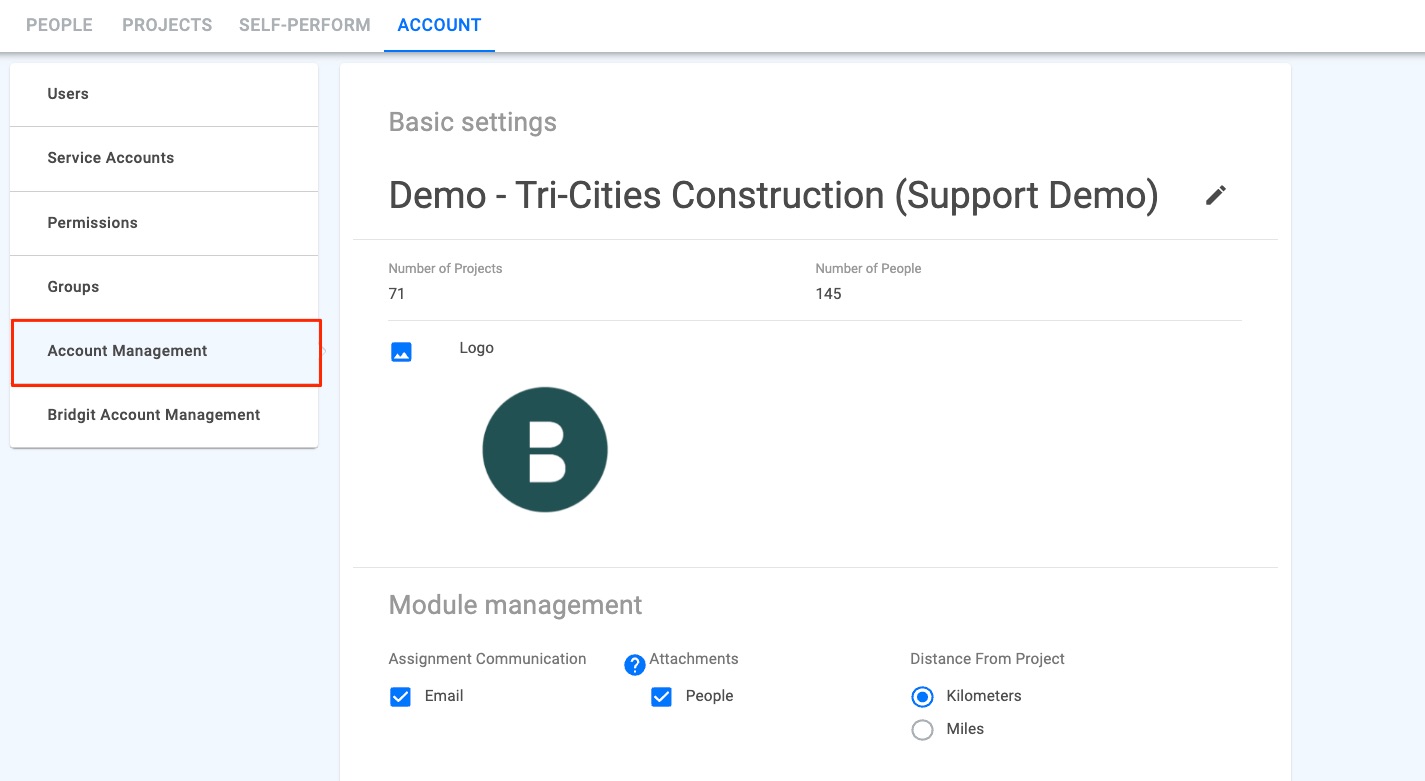1425x781 pixels.
Task: Select the Kilometers radio button
Action: pos(922,697)
